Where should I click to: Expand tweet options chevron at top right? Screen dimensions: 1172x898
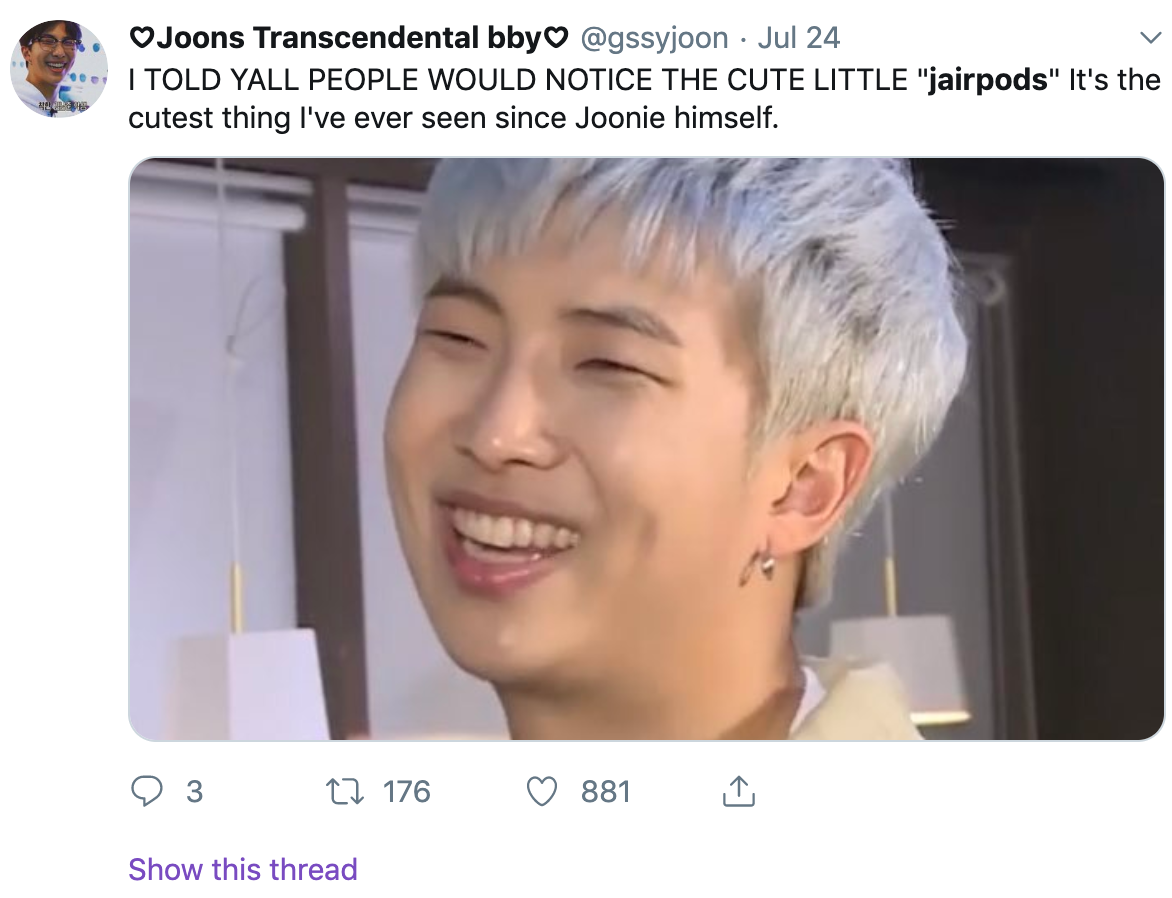click(x=1150, y=37)
